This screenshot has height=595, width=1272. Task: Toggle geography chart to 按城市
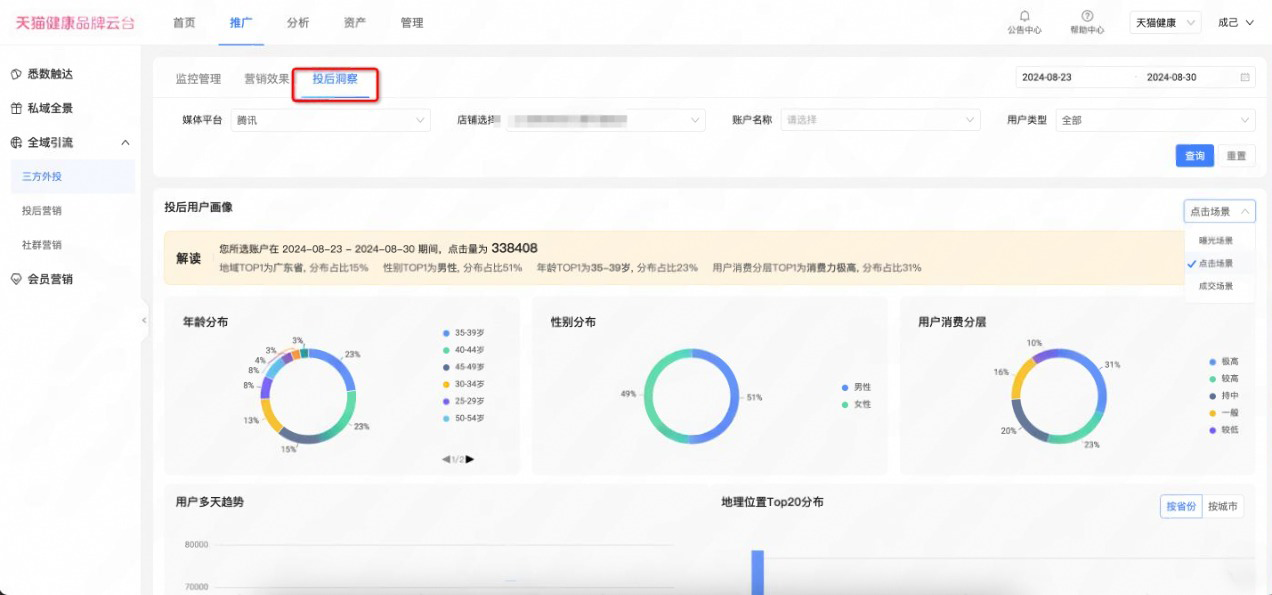click(1222, 506)
